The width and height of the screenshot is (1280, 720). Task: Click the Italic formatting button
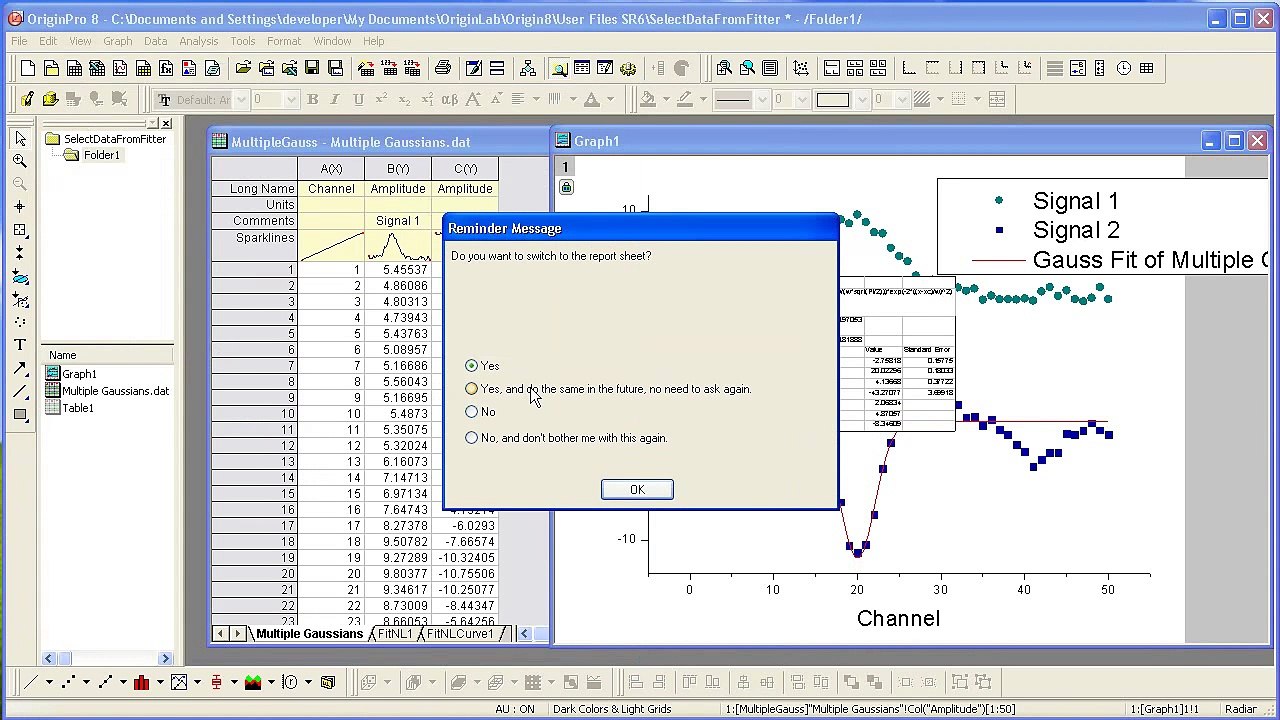tap(335, 99)
